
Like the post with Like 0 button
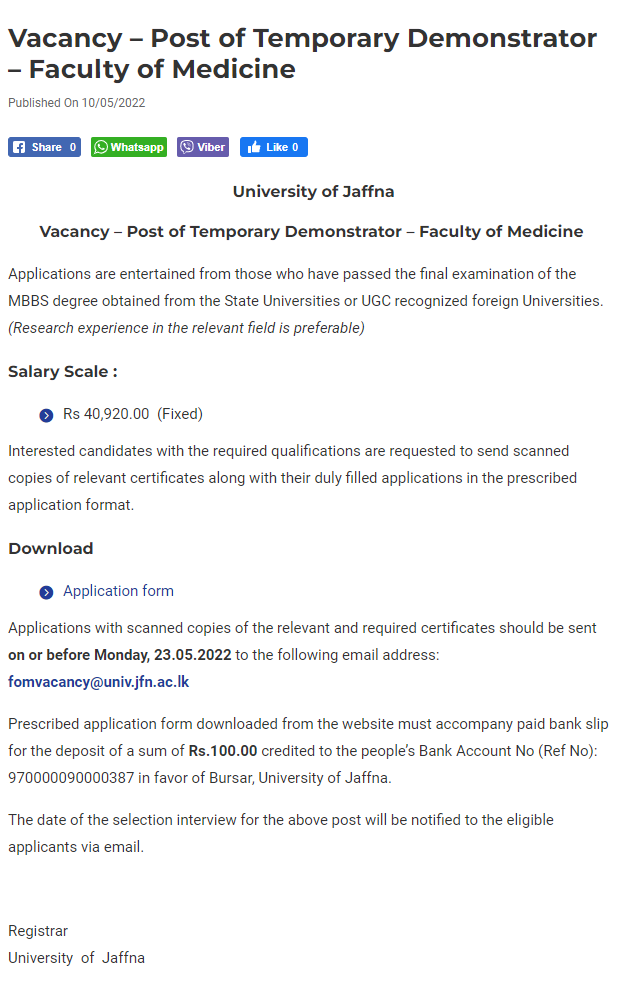[273, 147]
